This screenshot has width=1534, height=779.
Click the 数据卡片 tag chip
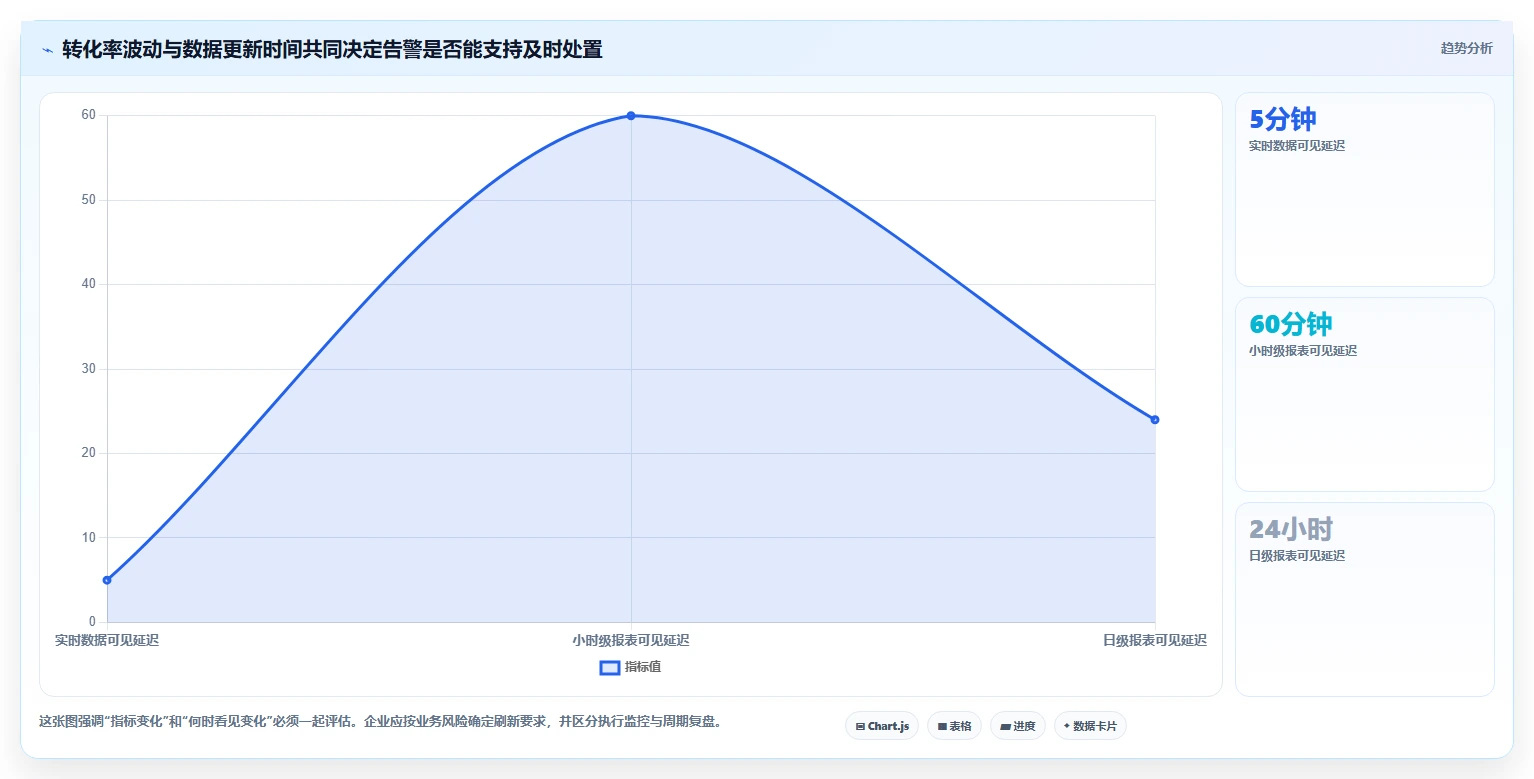(1090, 726)
